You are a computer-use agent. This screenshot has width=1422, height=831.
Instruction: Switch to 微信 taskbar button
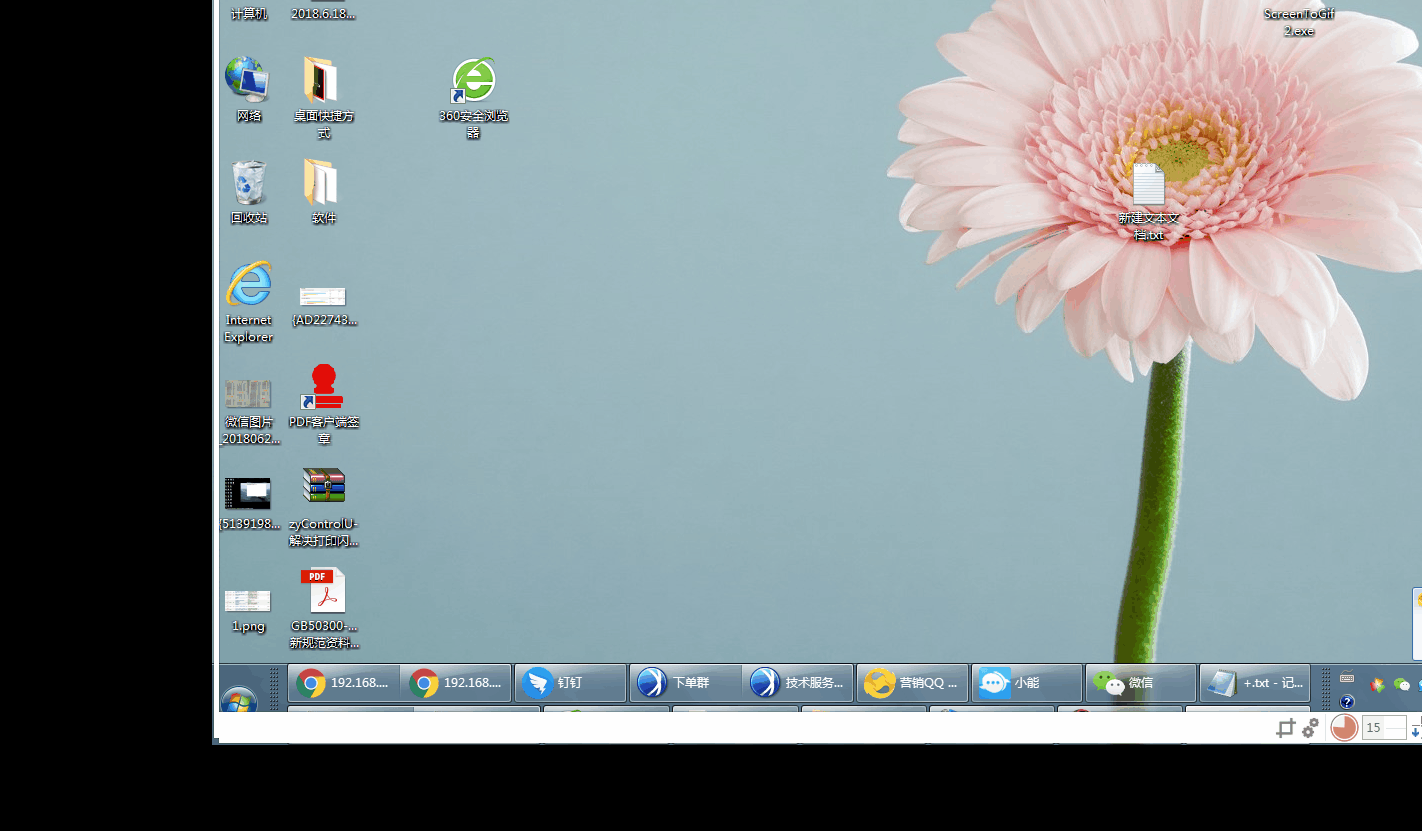point(1141,683)
